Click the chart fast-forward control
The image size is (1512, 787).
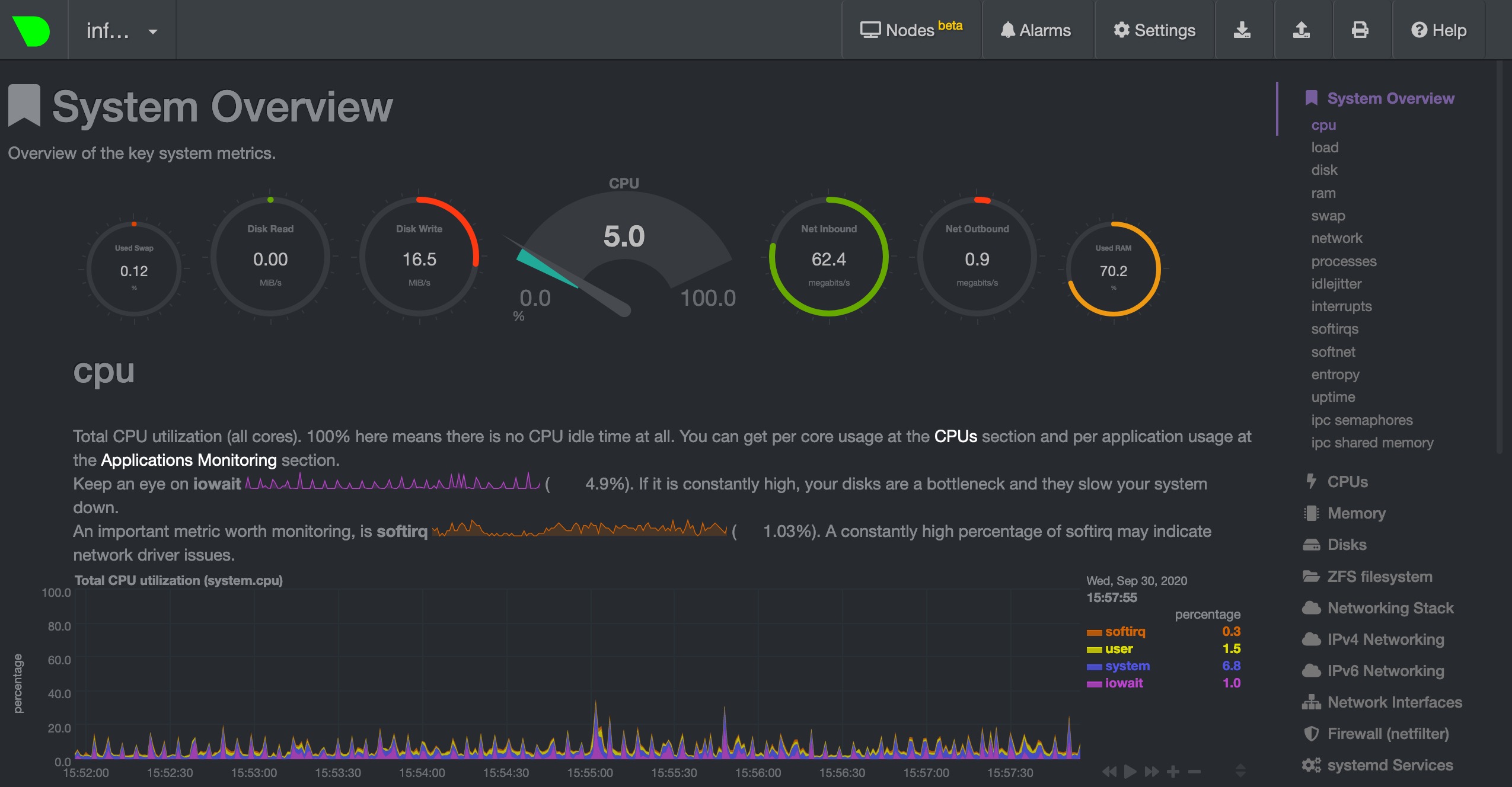[1151, 772]
